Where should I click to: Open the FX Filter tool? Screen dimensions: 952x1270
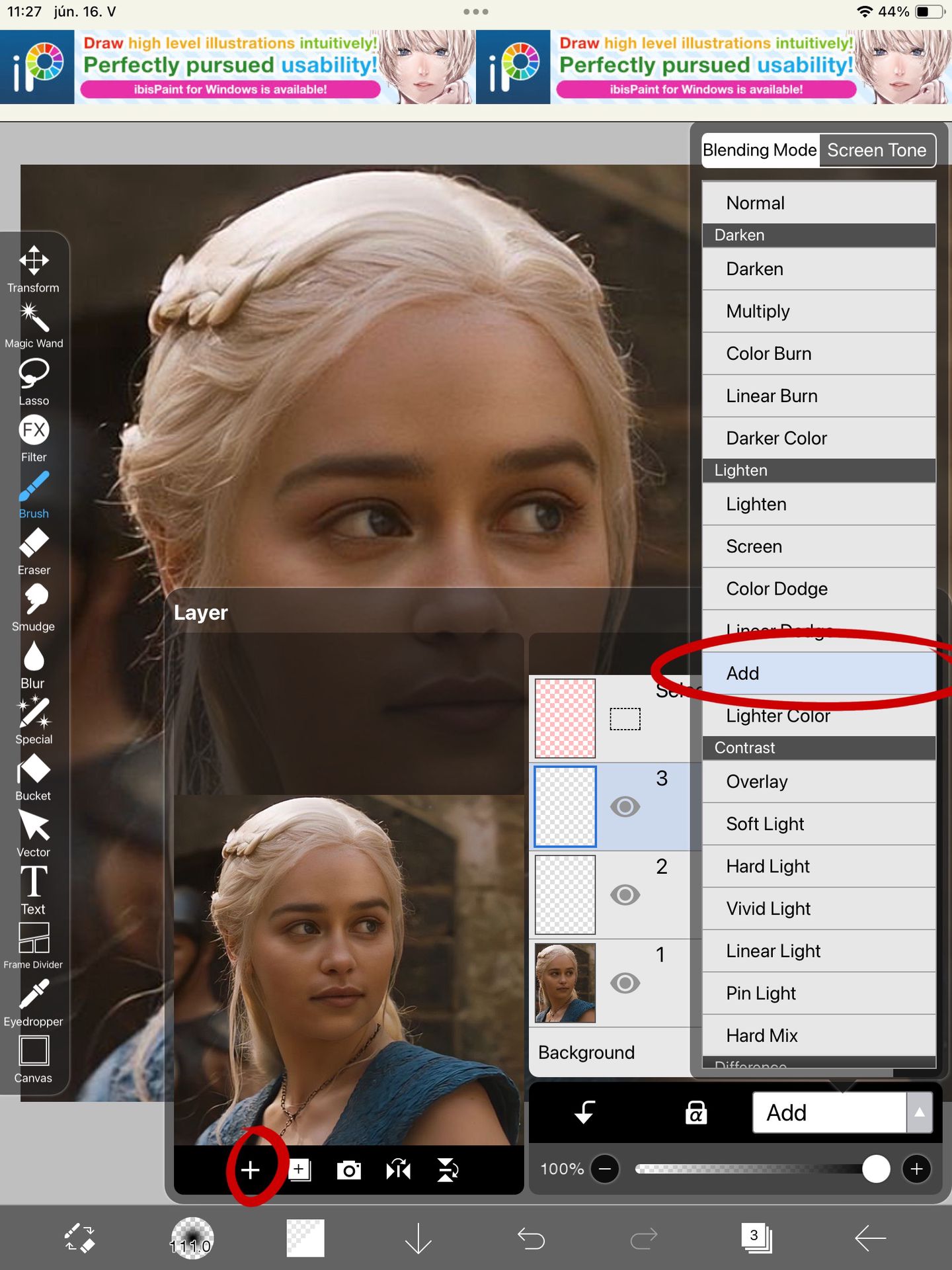[34, 439]
